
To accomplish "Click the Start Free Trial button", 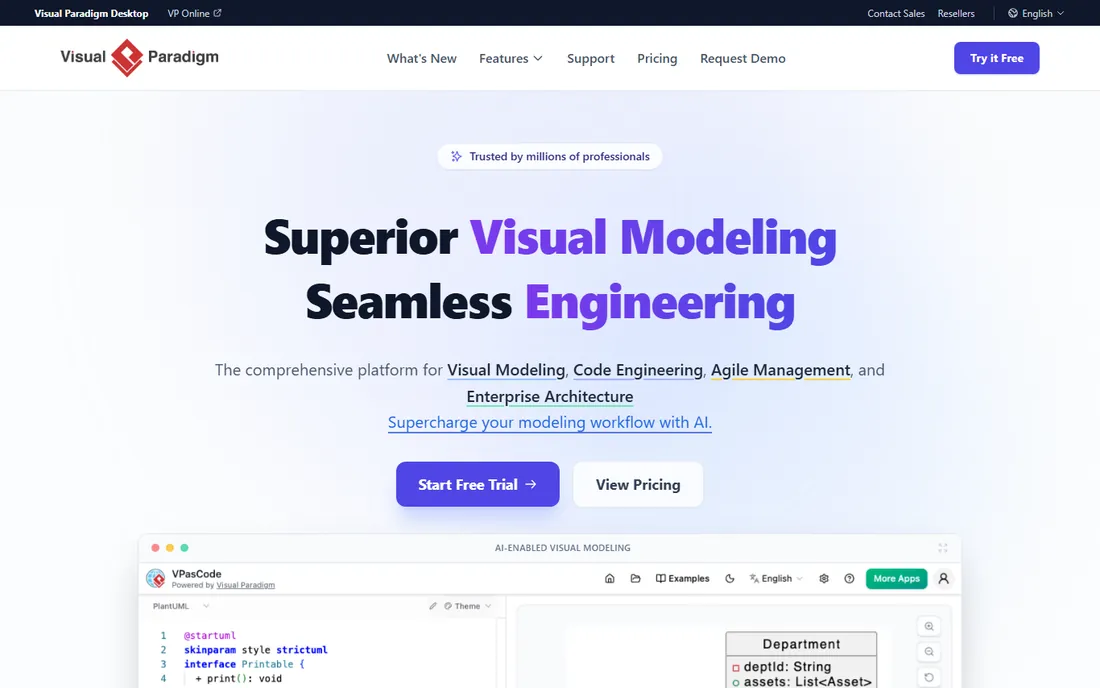I will tap(478, 484).
